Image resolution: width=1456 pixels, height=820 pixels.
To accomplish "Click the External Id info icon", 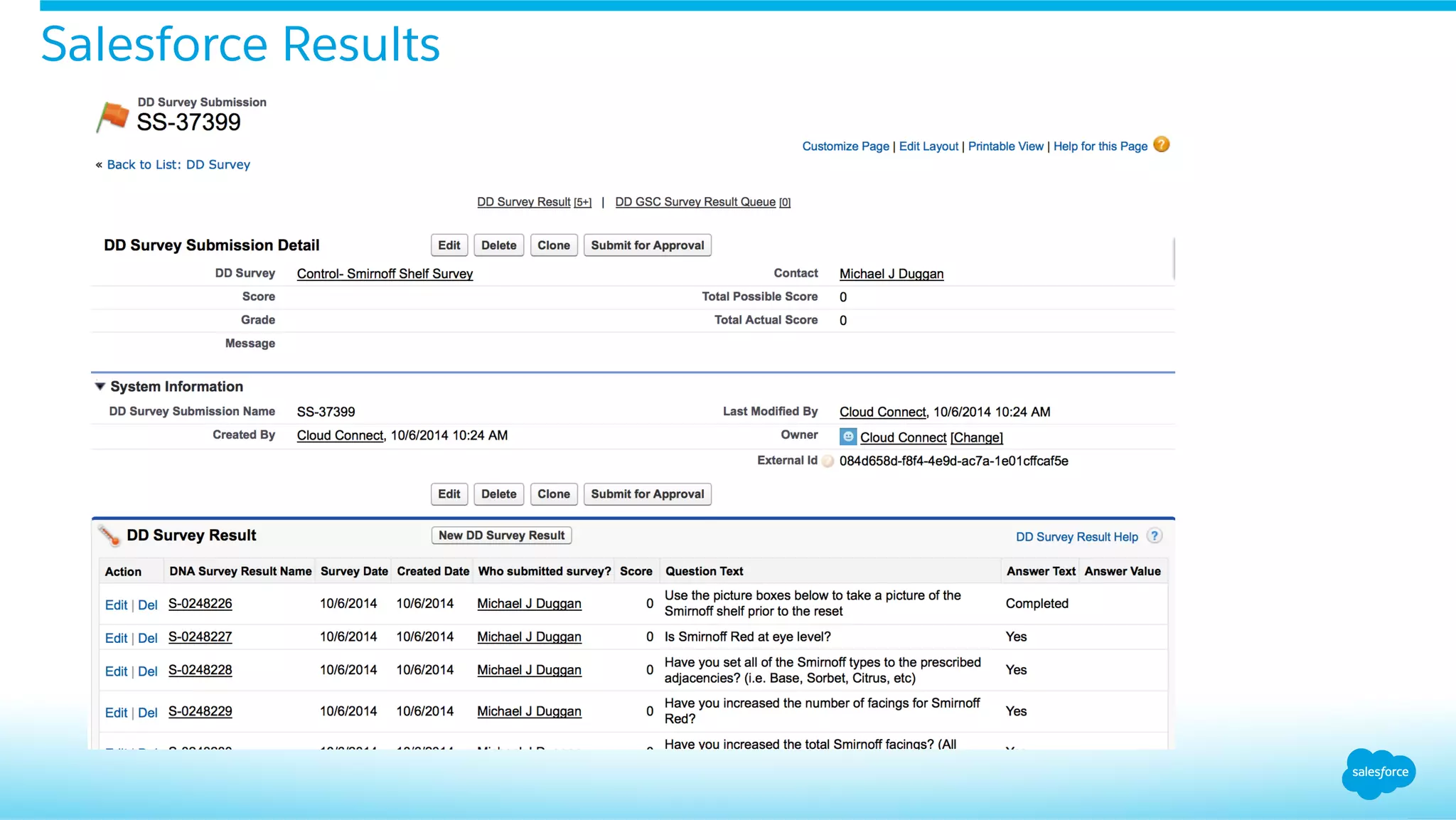I will pyautogui.click(x=828, y=461).
